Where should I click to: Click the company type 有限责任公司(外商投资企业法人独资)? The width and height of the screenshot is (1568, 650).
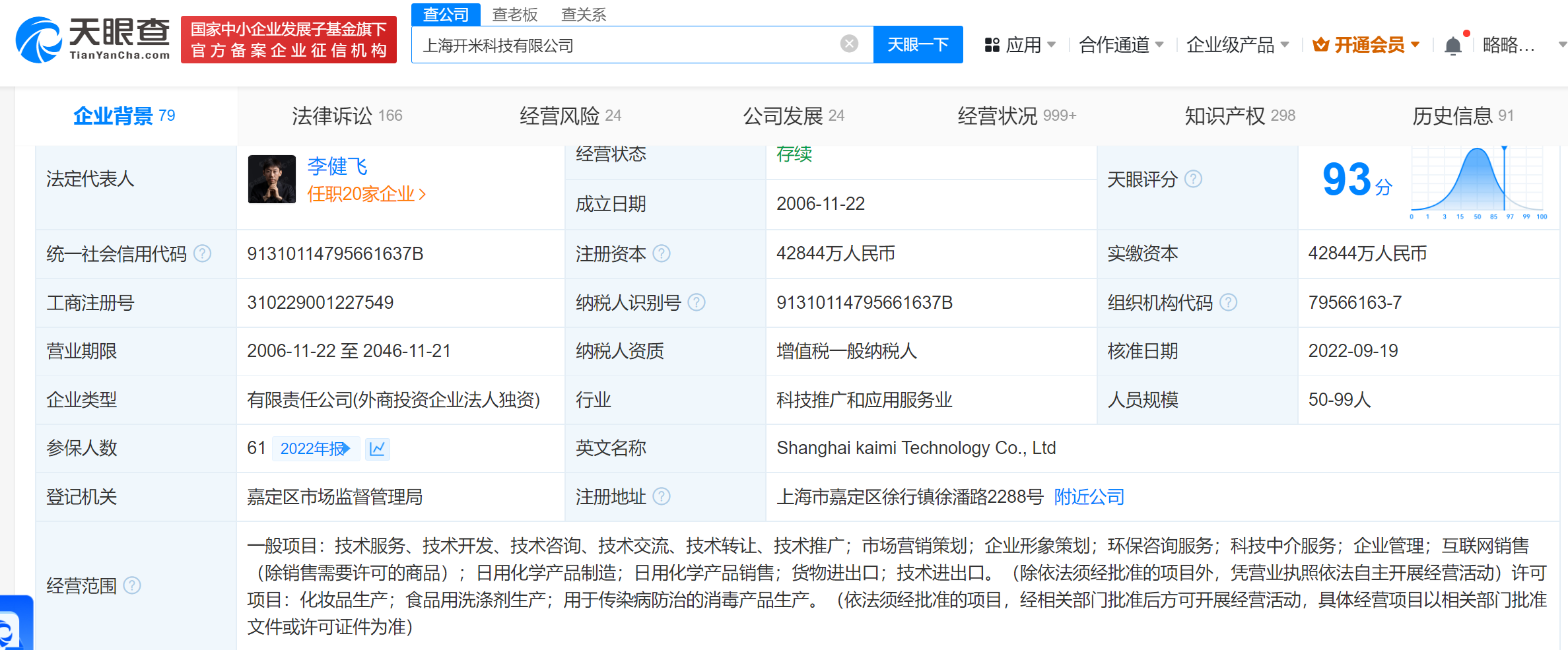click(x=393, y=399)
